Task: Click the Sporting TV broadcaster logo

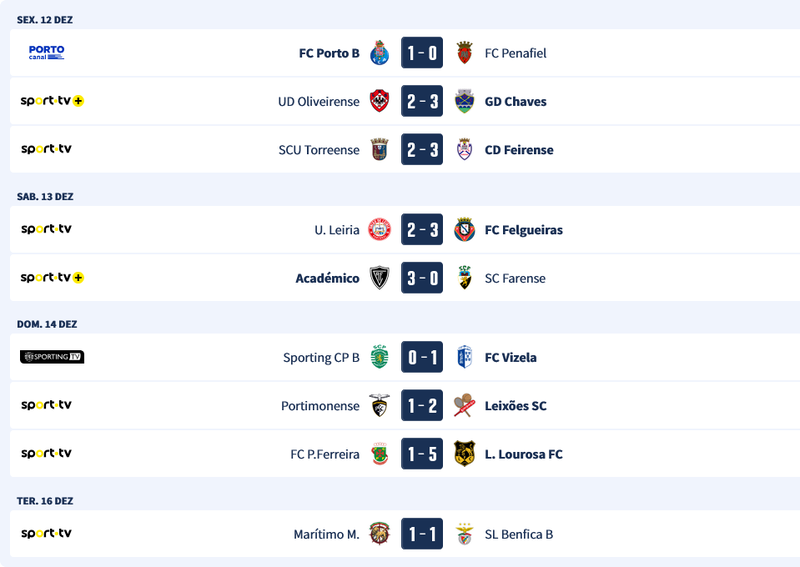Action: coord(52,357)
